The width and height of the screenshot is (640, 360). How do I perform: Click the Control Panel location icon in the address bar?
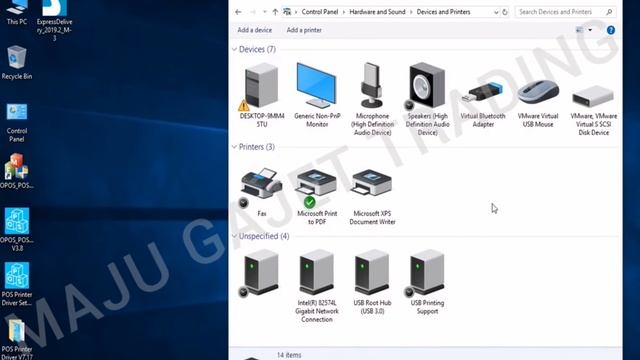[287, 12]
